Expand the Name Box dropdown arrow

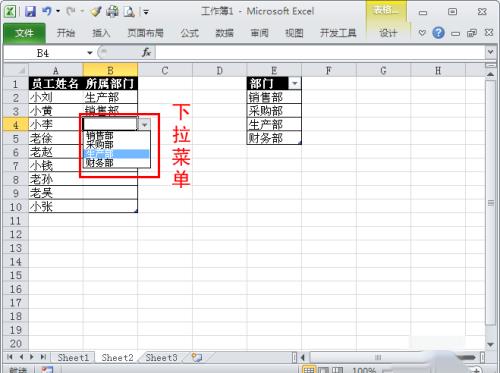click(90, 53)
